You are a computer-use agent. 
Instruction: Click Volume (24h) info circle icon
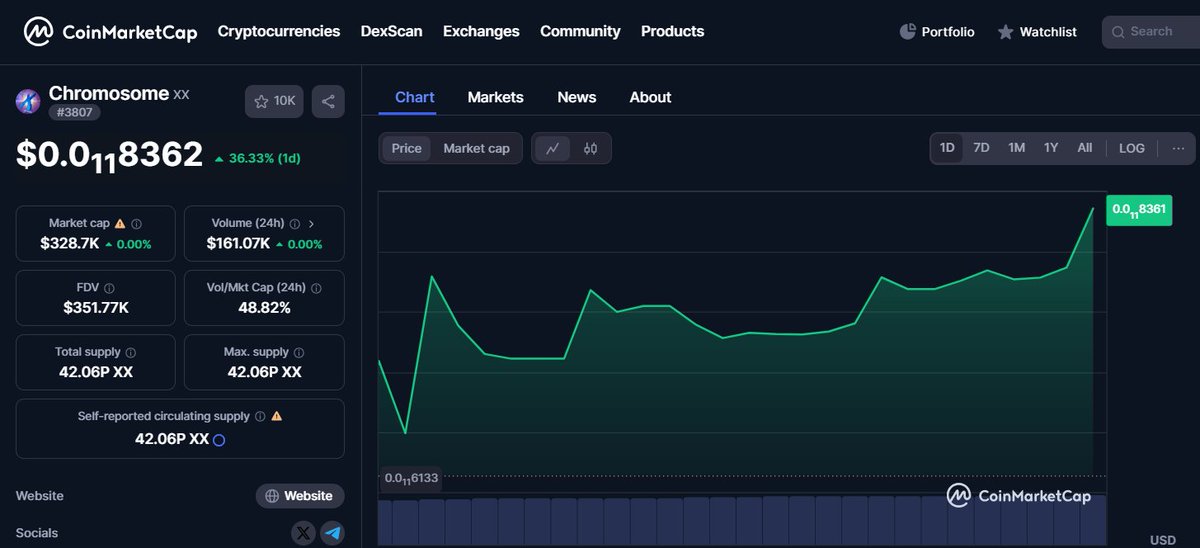pos(296,224)
